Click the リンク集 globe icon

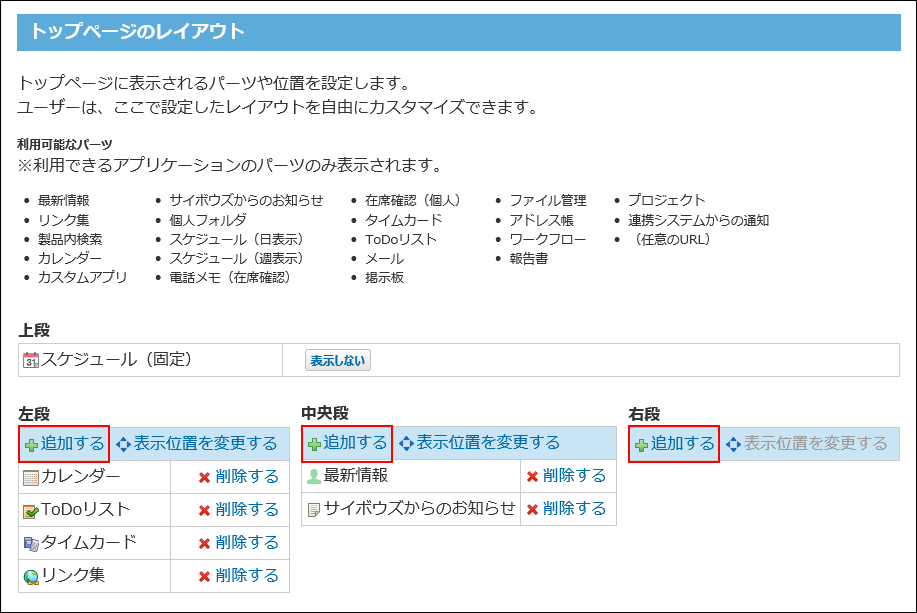click(x=31, y=577)
